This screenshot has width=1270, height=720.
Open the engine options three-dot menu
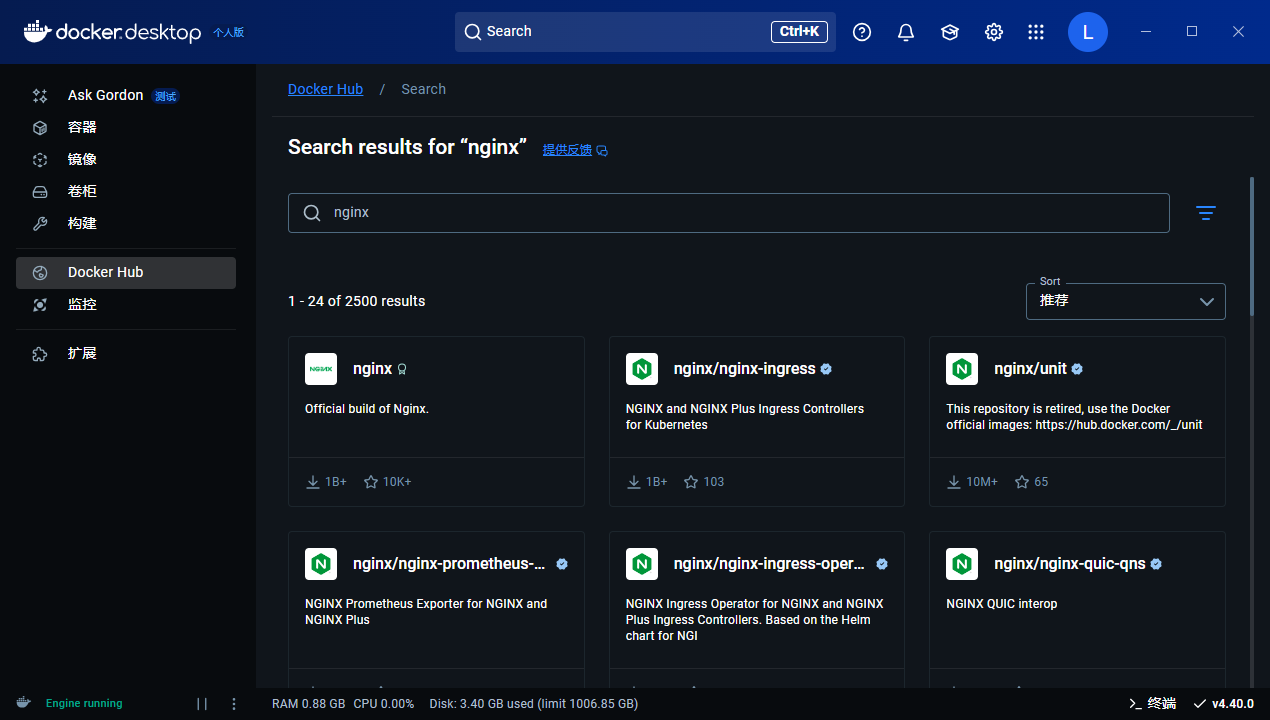pyautogui.click(x=234, y=703)
